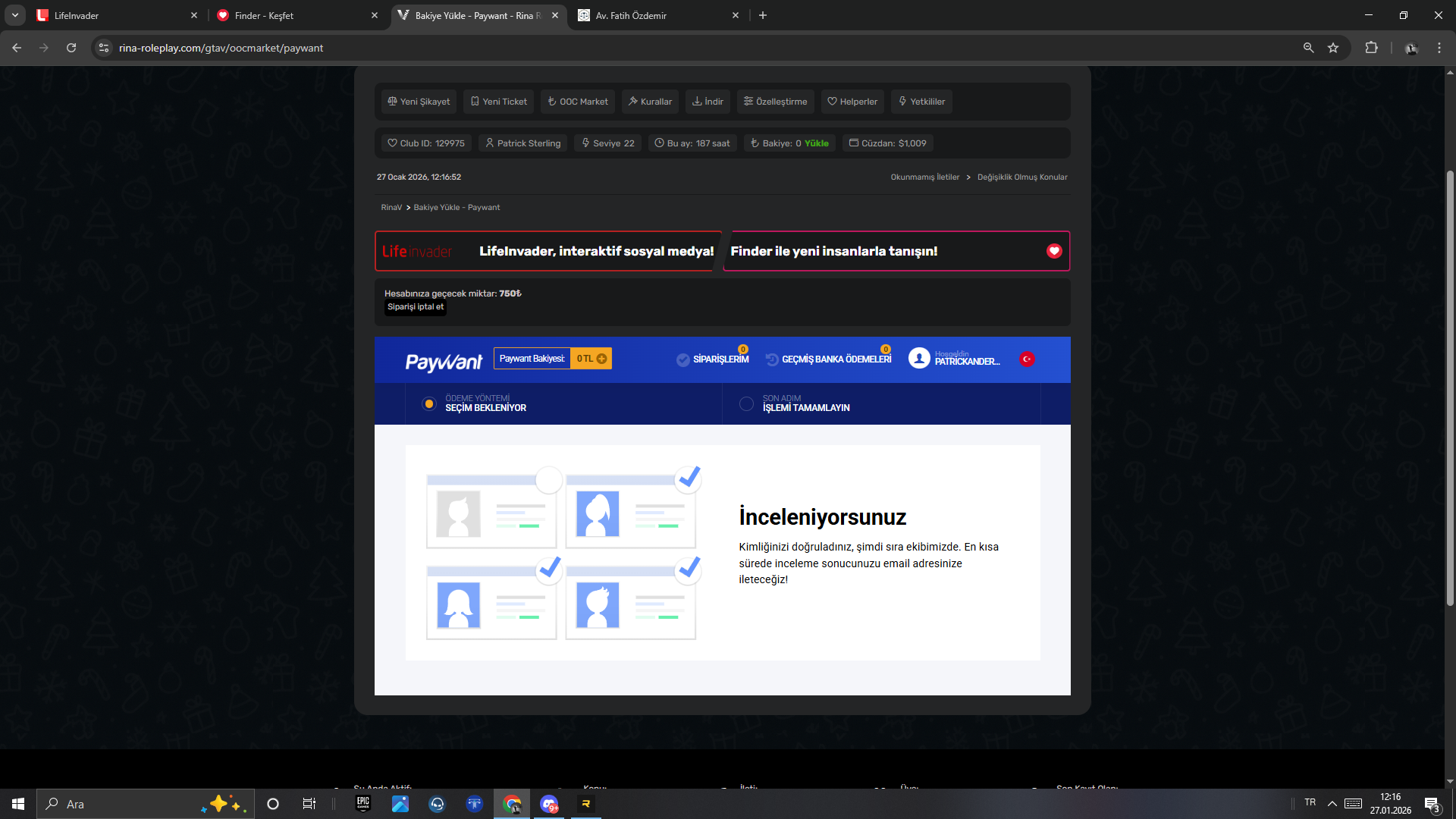Open the Yetkililer menu item

click(921, 102)
